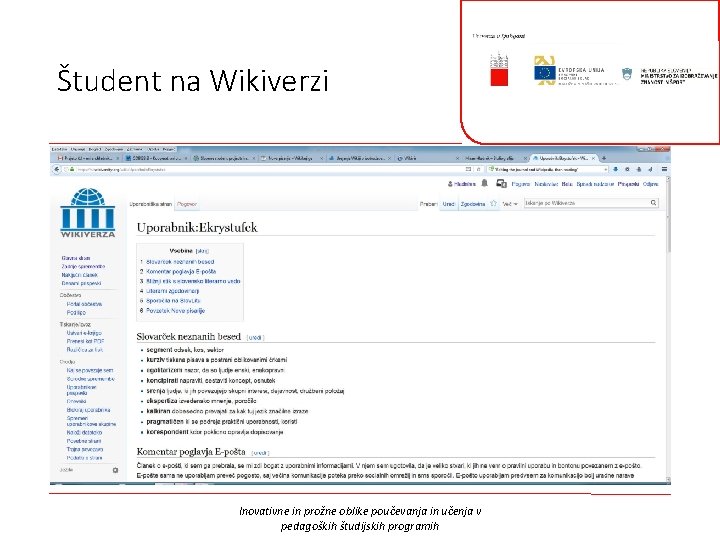Click the search magnifier icon in Wikiverza
This screenshot has width=720, height=540.
click(x=653, y=203)
